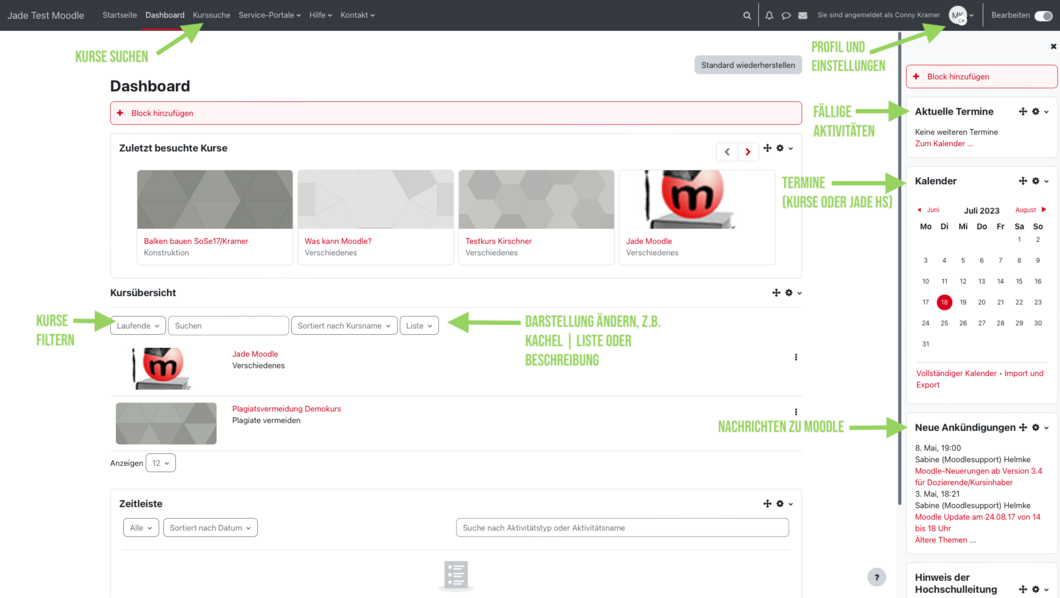Screen dimensions: 1060x598
Task: Open the Zum Kalender link
Action: click(x=944, y=143)
